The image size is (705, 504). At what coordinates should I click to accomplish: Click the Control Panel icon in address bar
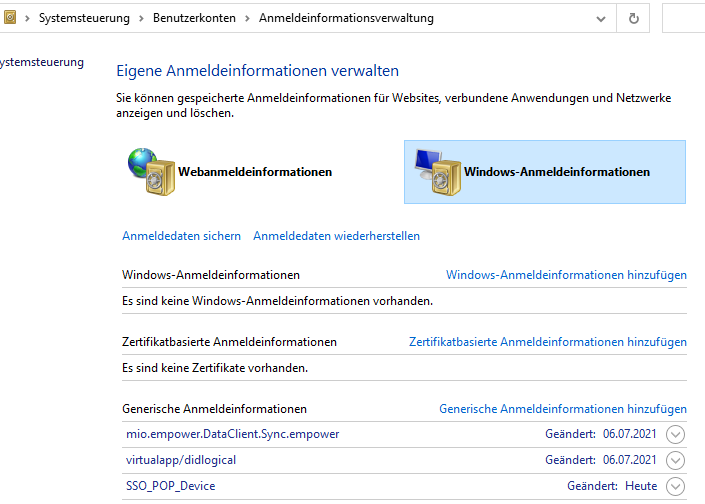(x=9, y=18)
